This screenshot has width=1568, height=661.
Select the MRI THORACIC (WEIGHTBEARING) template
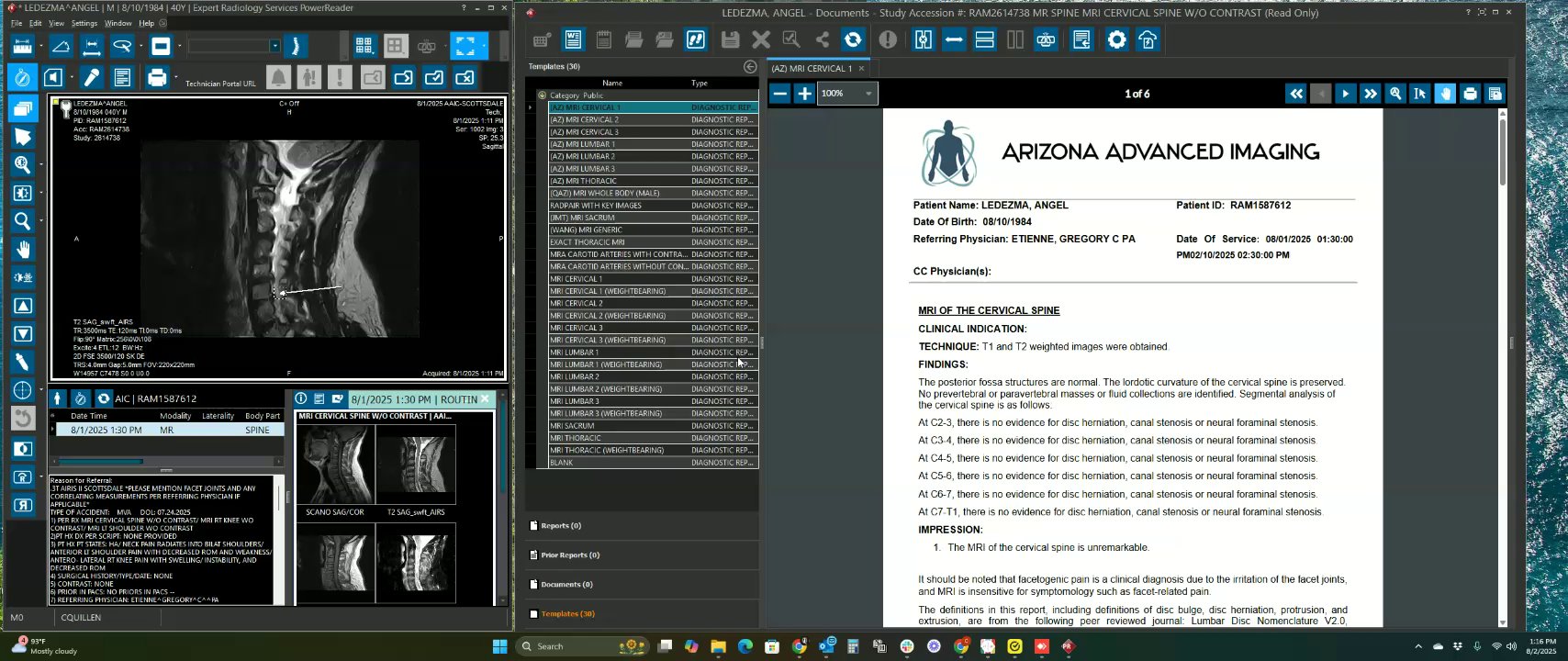click(x=652, y=450)
